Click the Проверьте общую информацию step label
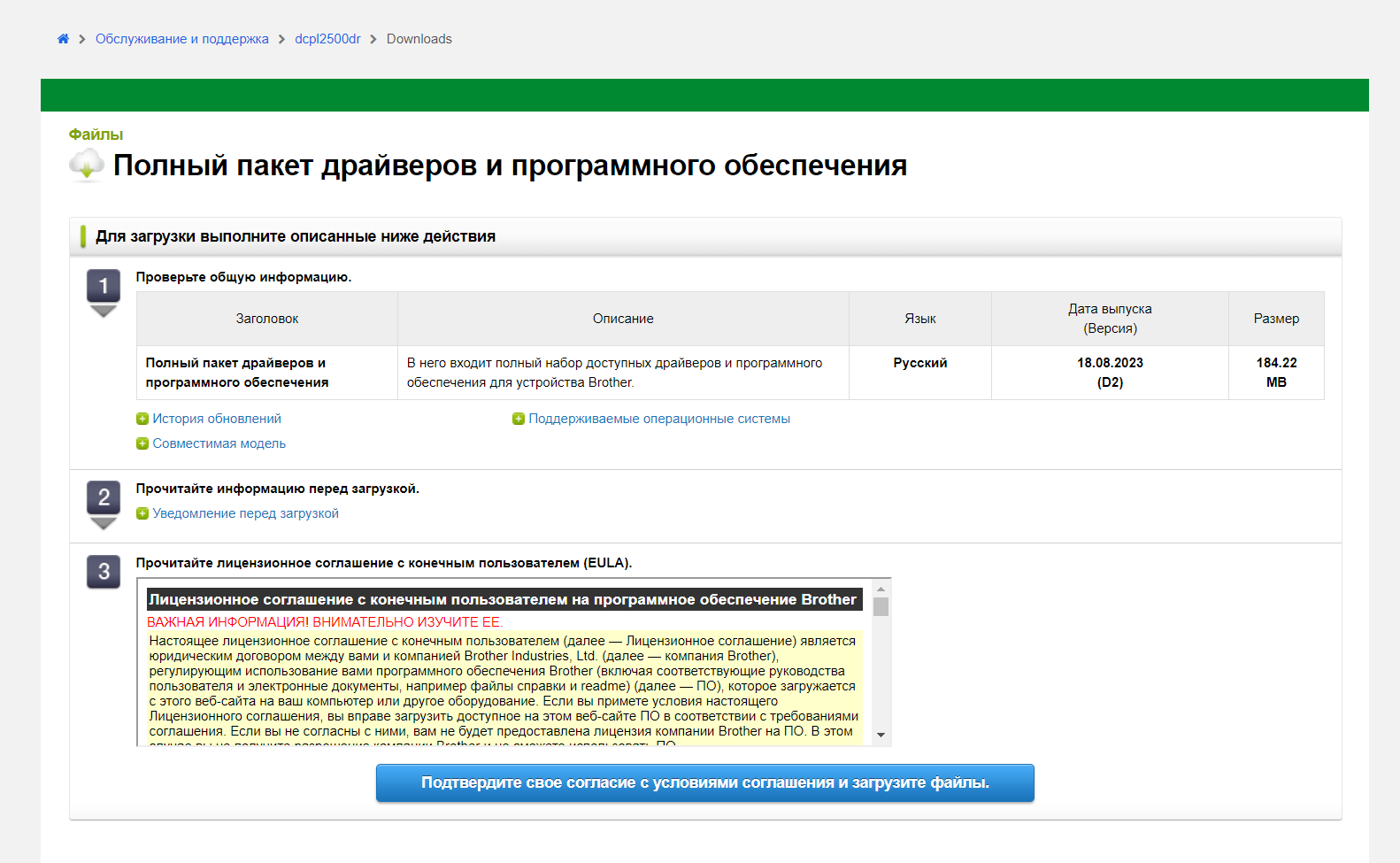Viewport: 1400px width, 863px height. click(243, 277)
